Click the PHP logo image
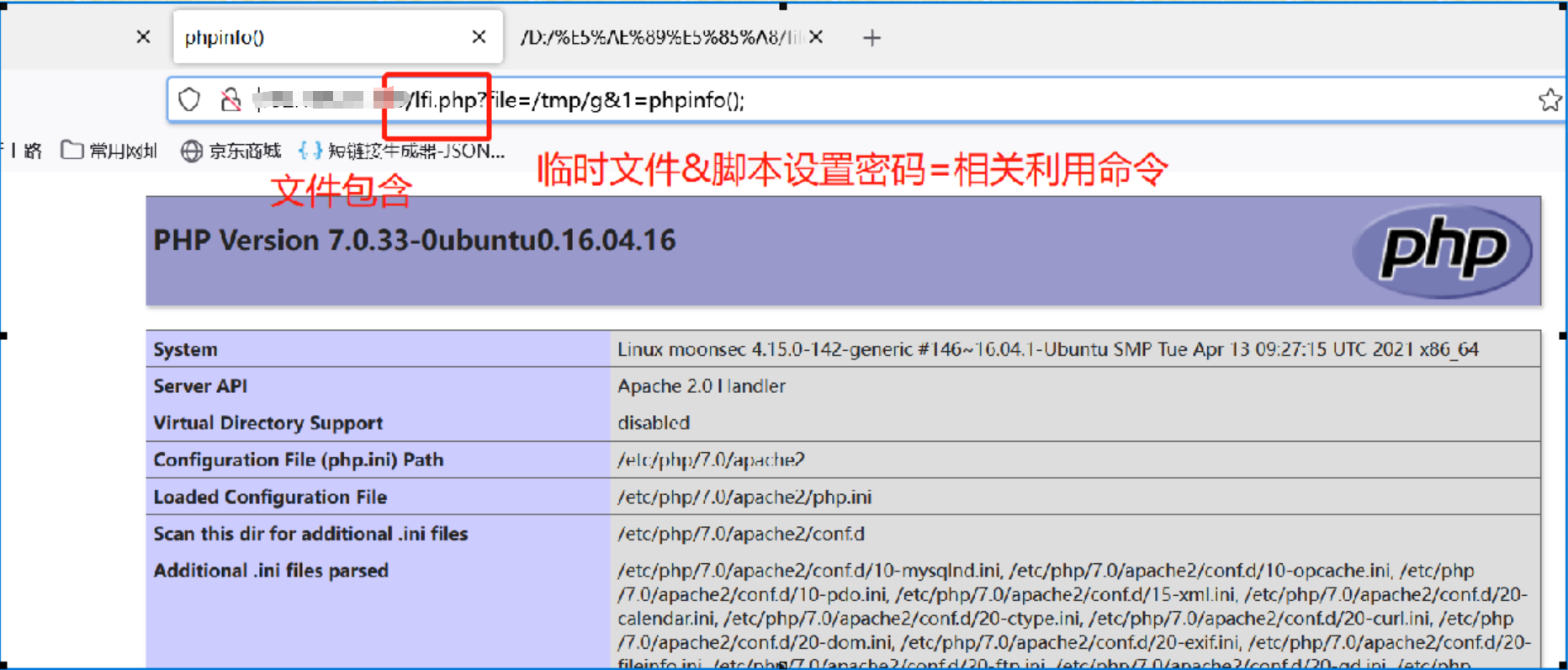1568x670 pixels. [x=1443, y=251]
